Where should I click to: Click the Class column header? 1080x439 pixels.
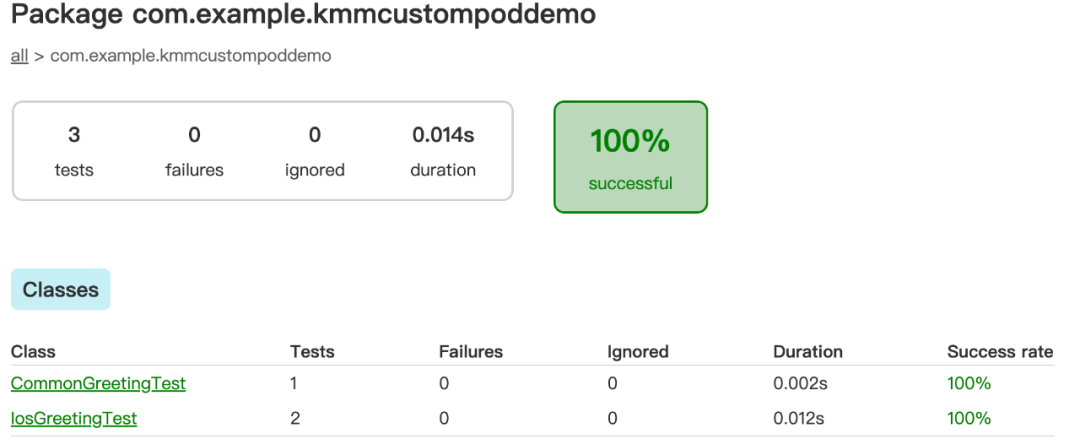pos(33,351)
